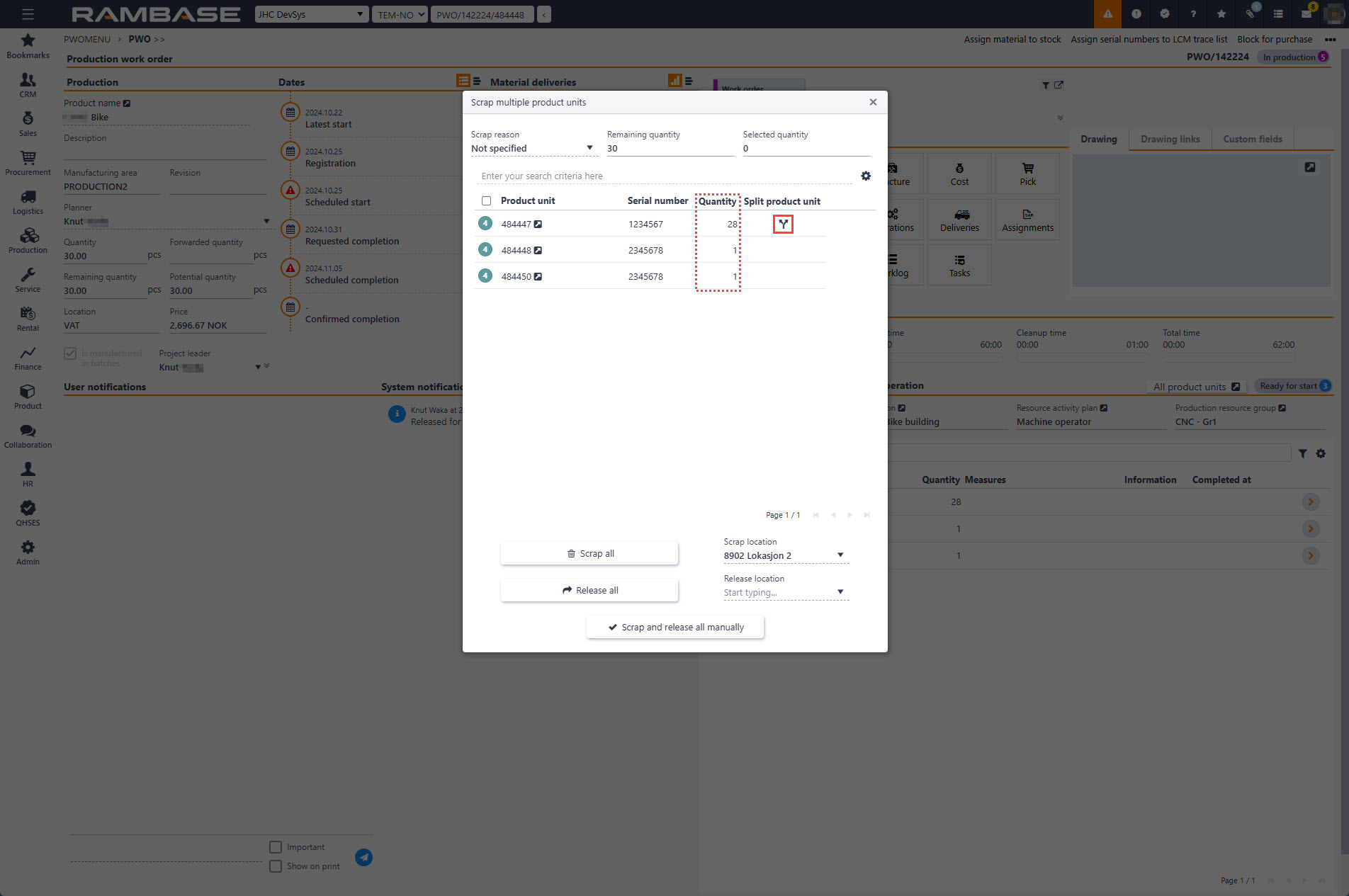Click the split product unit icon

pos(783,225)
